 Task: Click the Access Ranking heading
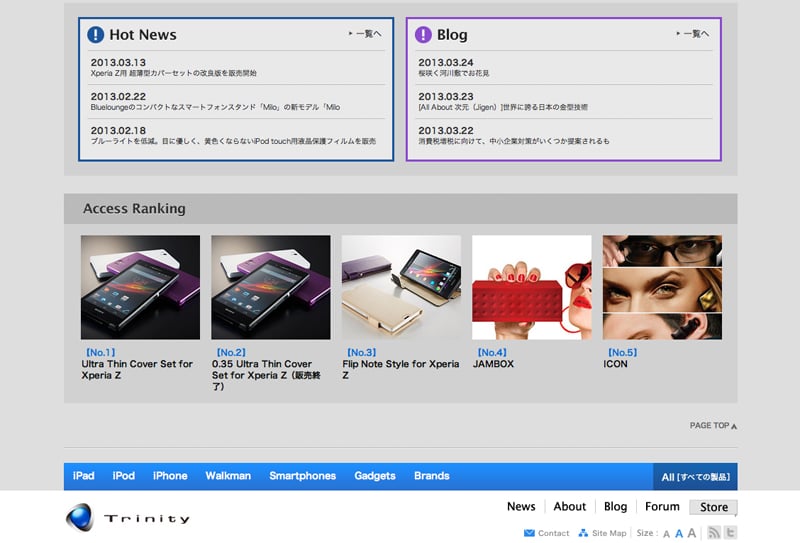134,209
